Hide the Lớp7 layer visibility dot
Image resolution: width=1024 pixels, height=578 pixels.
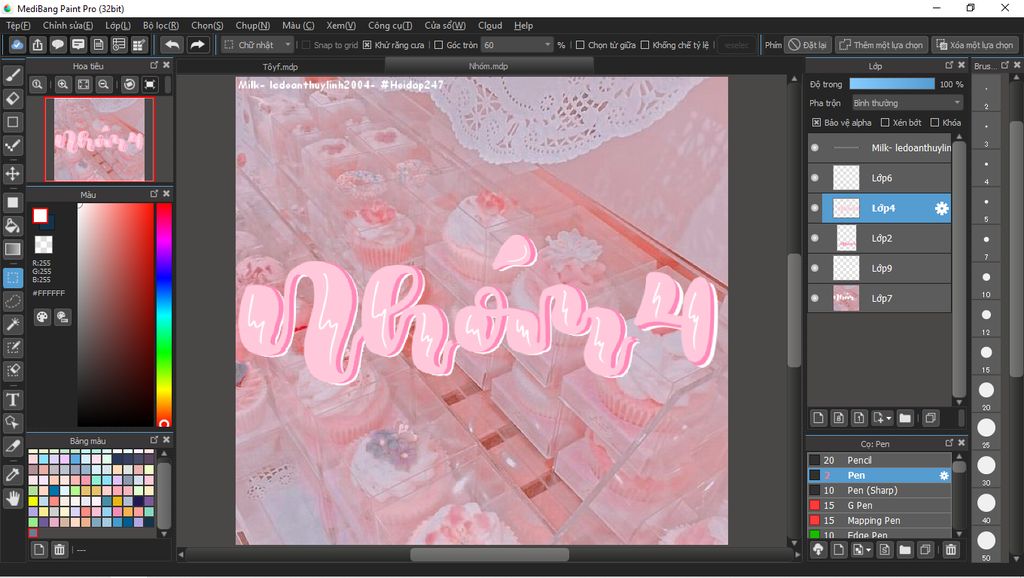[814, 298]
